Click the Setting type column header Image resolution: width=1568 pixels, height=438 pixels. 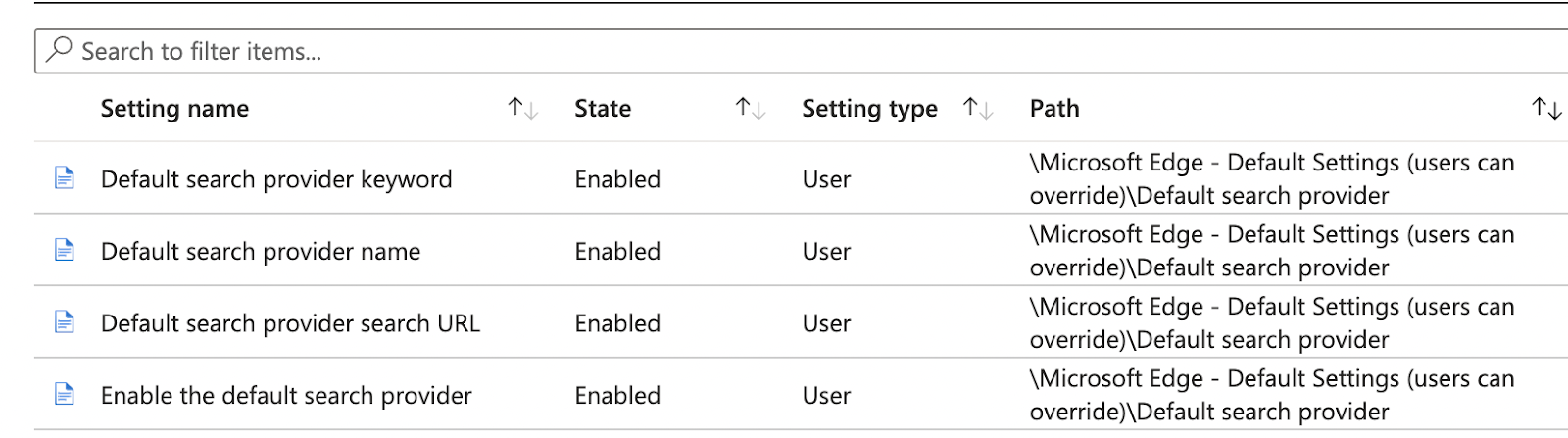pyautogui.click(x=869, y=109)
